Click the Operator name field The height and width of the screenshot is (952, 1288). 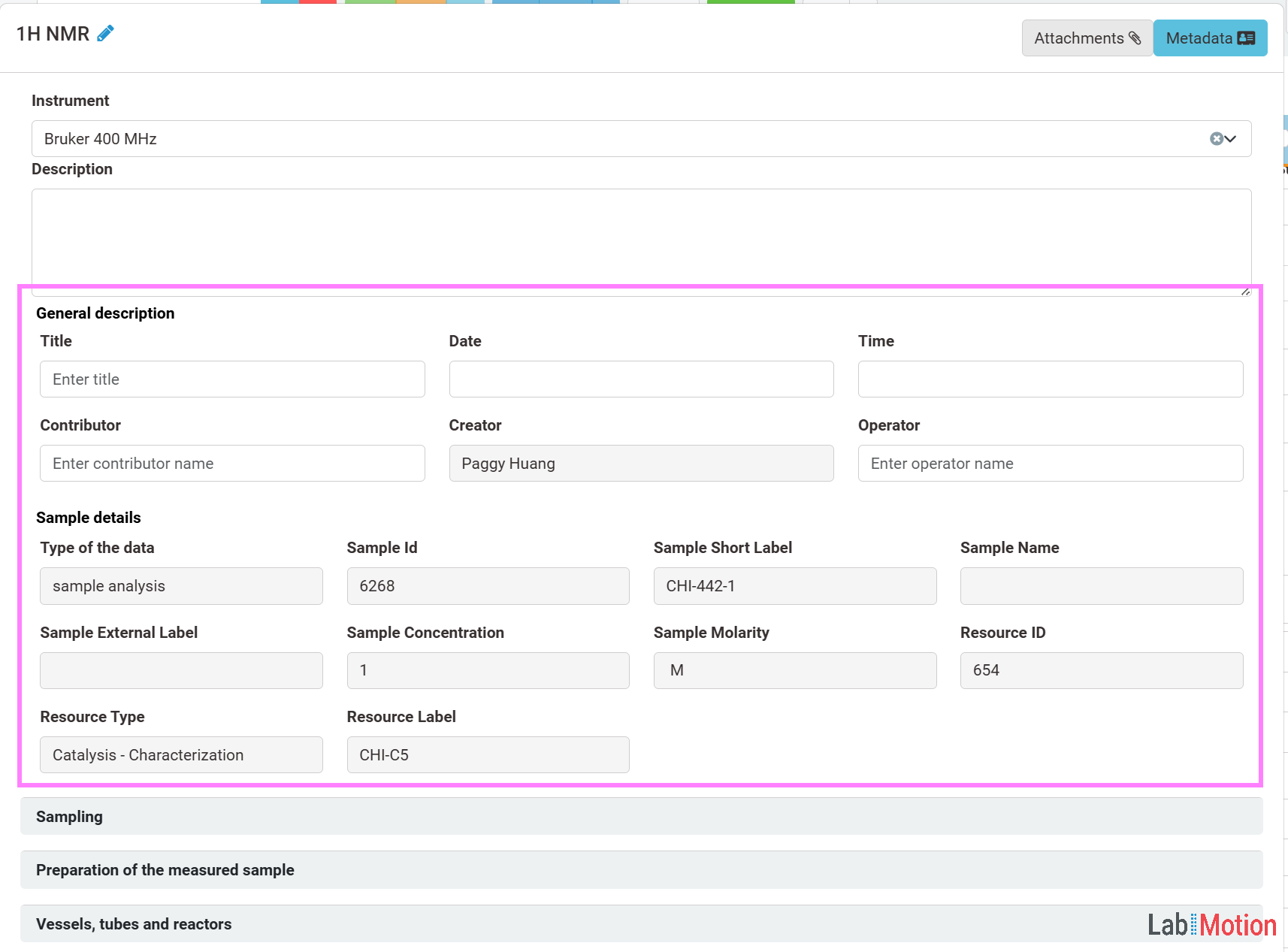click(x=1050, y=464)
